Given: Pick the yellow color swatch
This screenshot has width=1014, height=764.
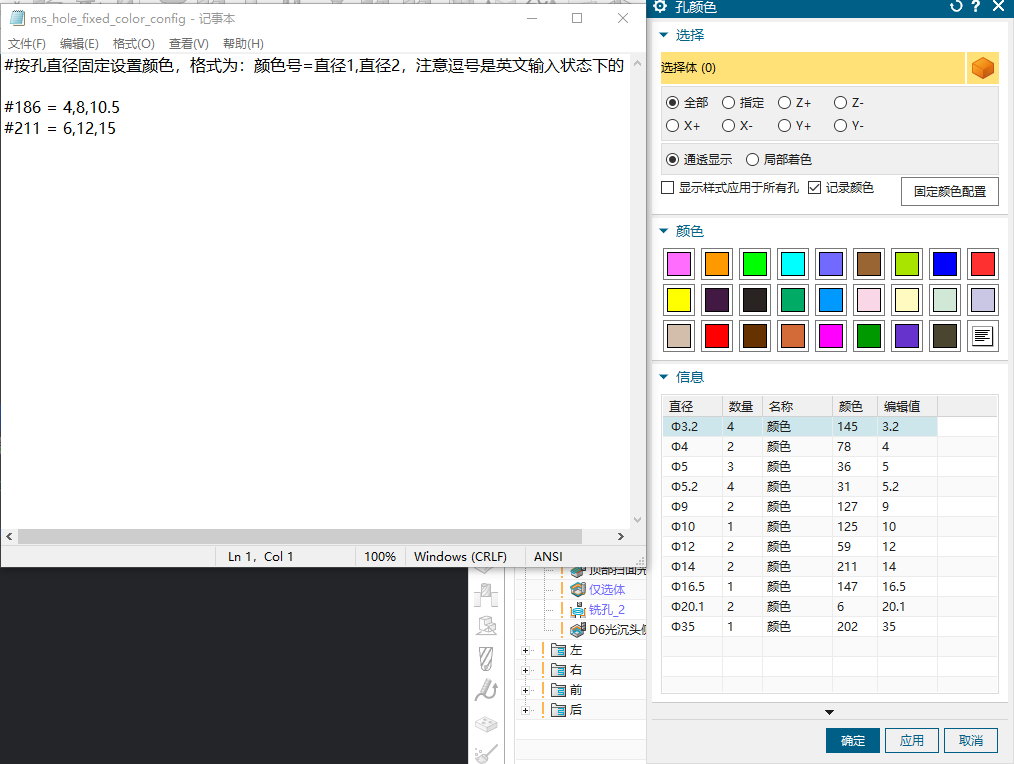Looking at the screenshot, I should 678,300.
